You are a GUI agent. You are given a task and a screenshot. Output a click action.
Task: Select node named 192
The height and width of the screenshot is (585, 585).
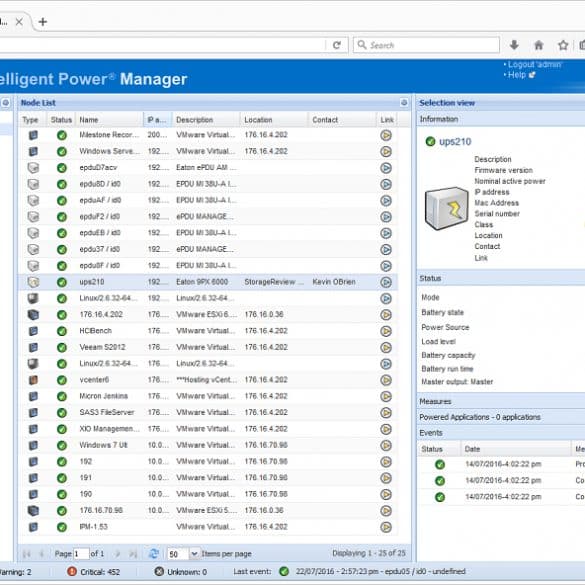[85, 462]
